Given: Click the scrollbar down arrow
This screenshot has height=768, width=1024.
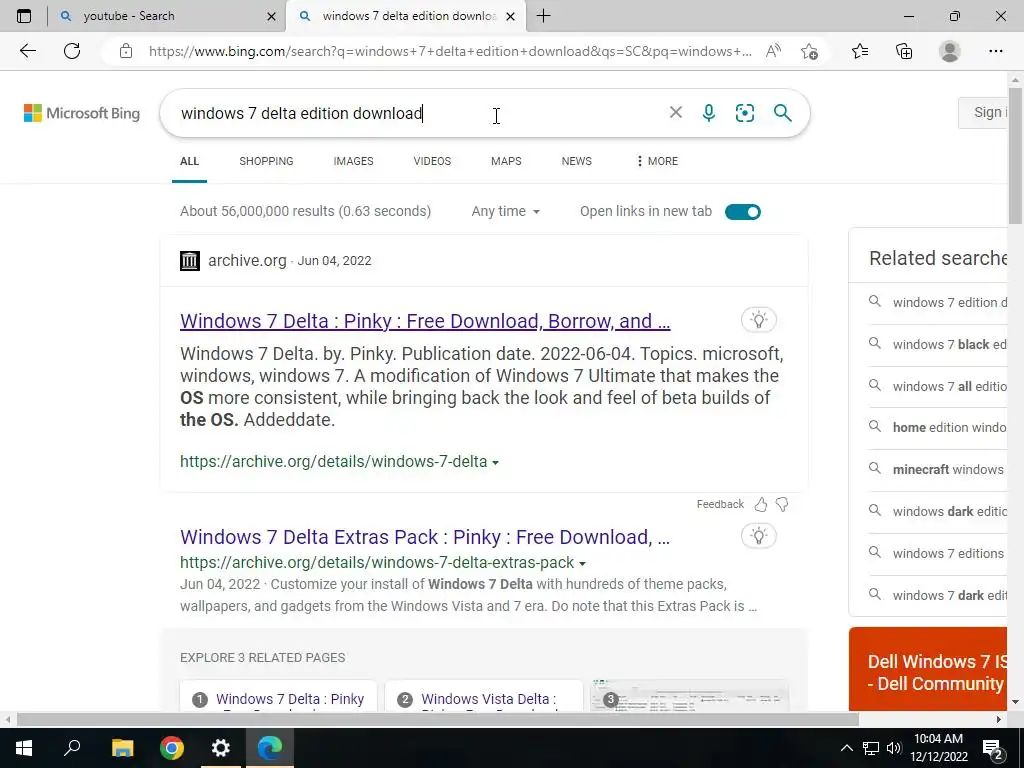Looking at the screenshot, I should (x=1016, y=703).
